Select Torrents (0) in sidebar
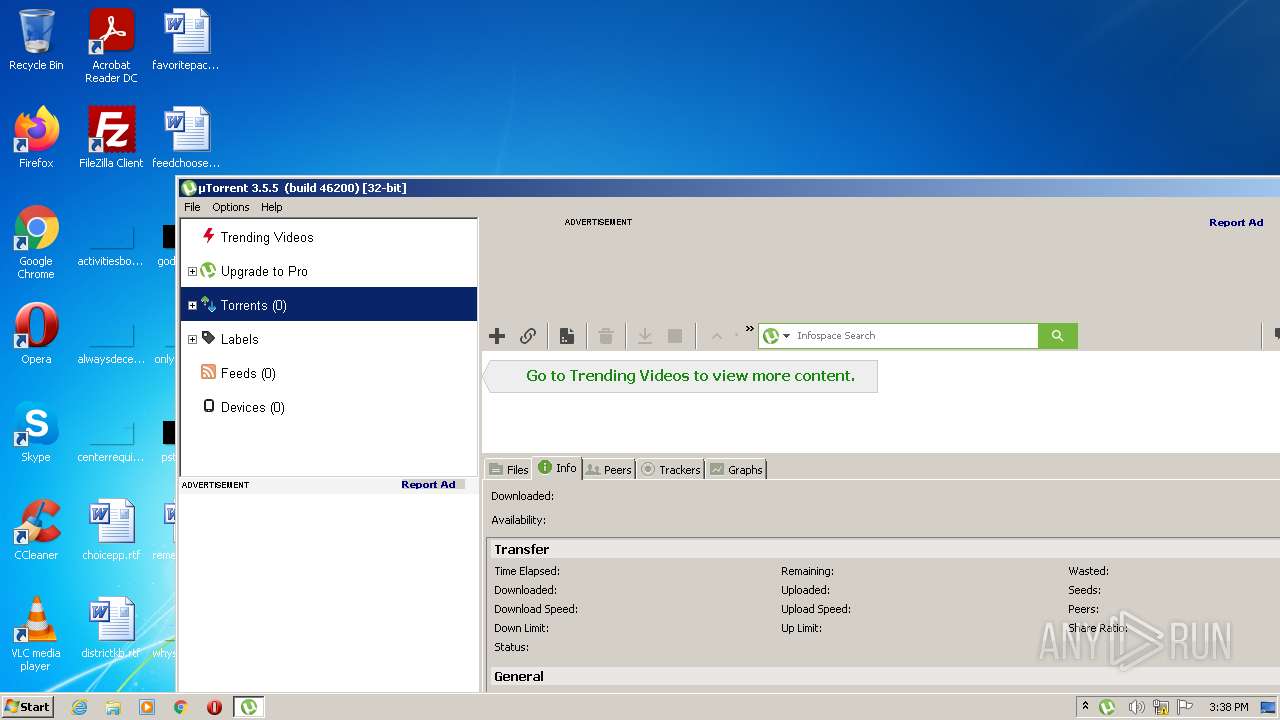This screenshot has height=720, width=1280. coord(253,305)
